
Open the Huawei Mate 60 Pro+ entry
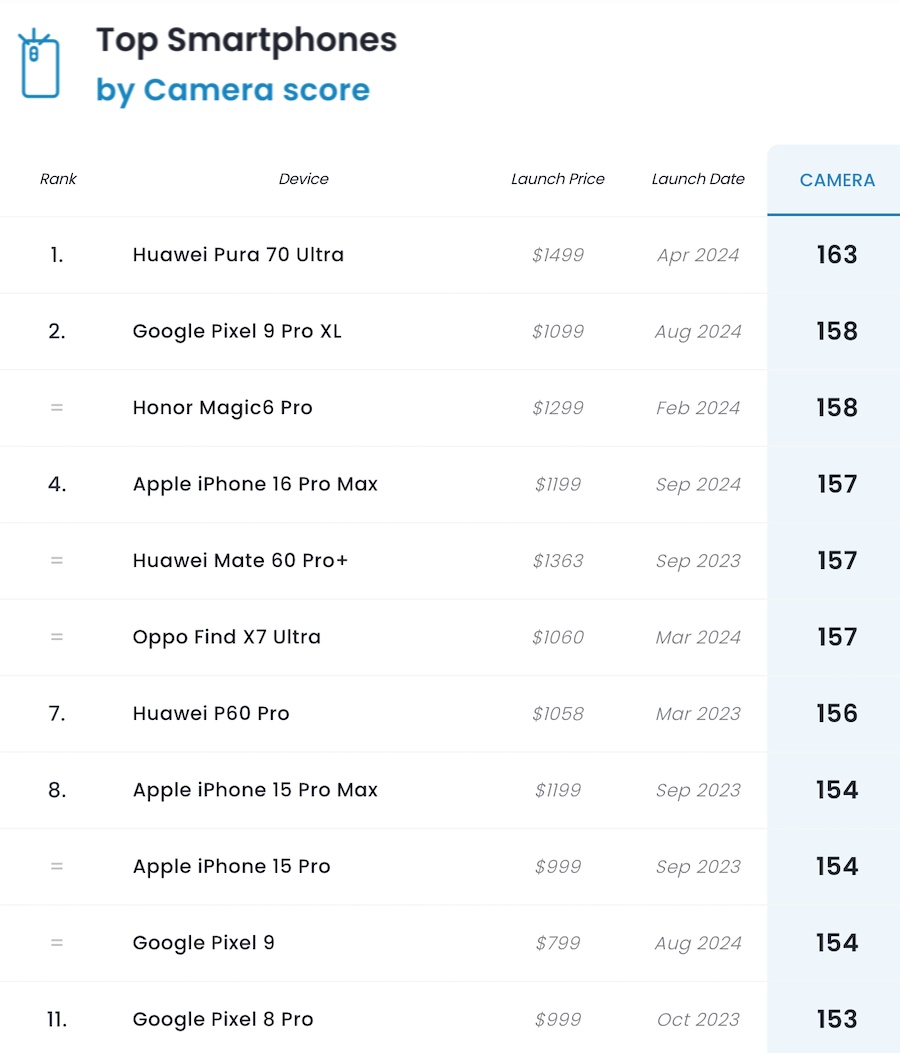click(x=240, y=561)
